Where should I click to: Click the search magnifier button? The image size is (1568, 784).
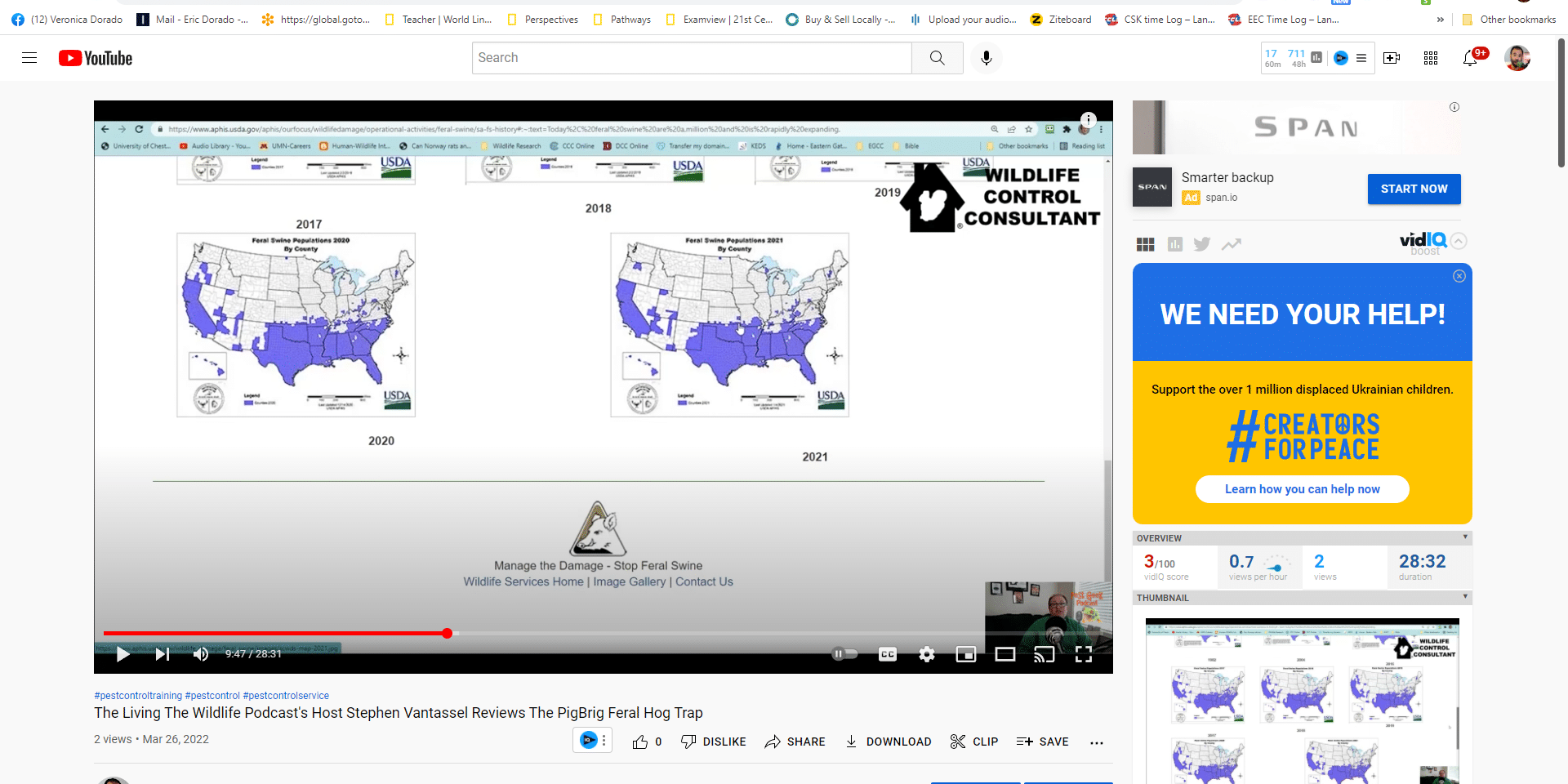(x=937, y=58)
